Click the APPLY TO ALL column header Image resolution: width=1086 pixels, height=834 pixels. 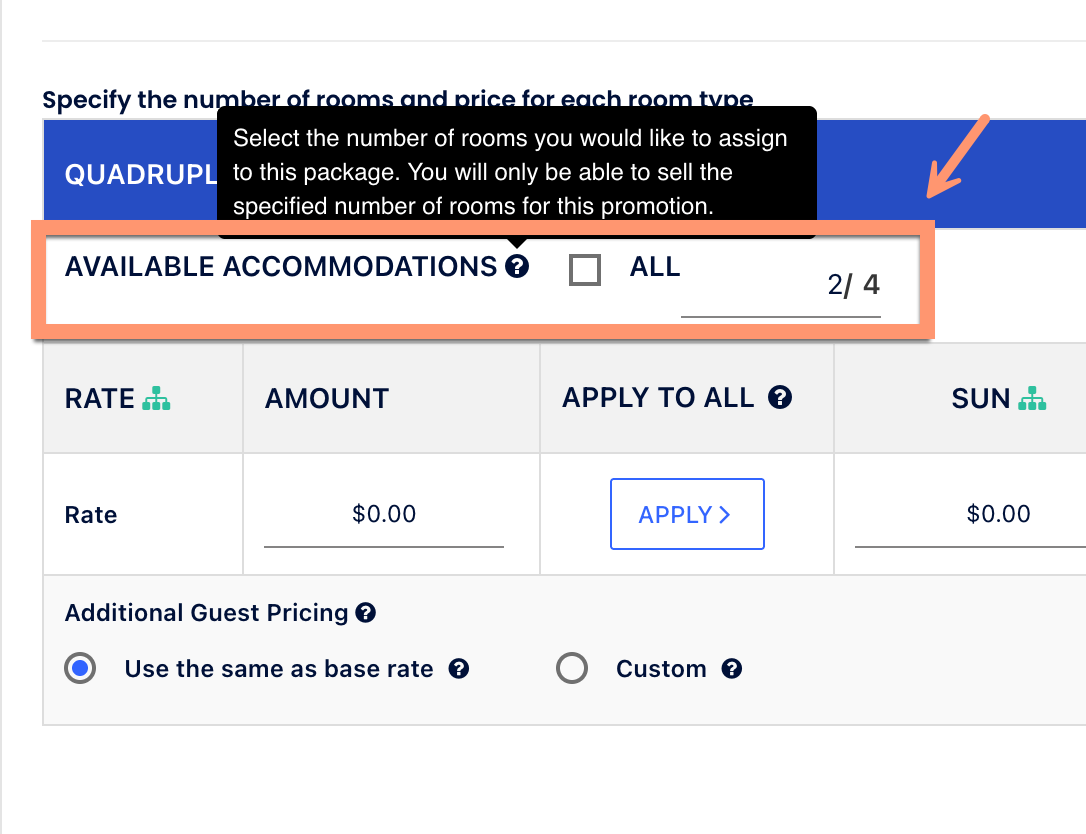[x=658, y=398]
